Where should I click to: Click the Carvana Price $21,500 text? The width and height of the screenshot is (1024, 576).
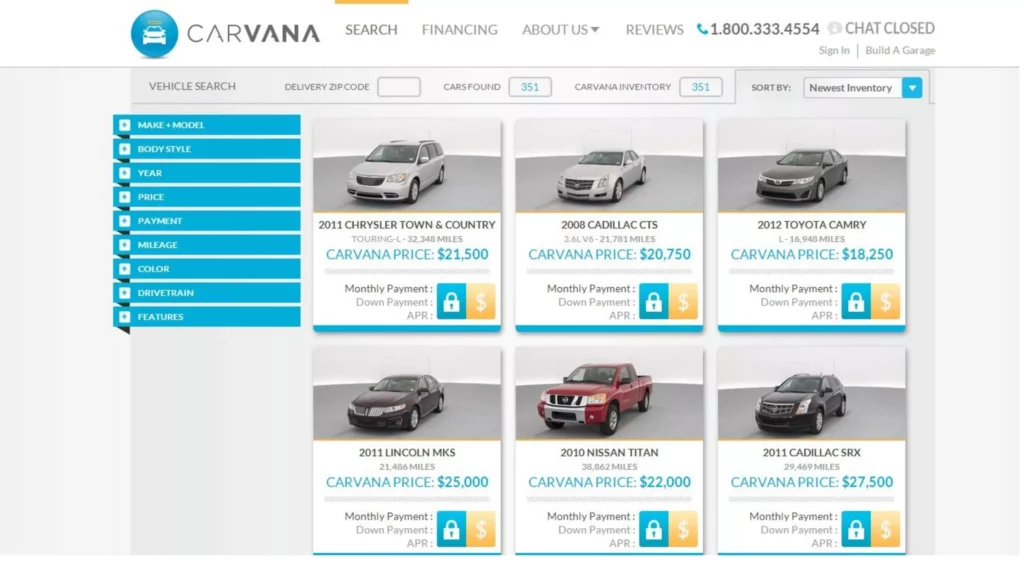pos(407,255)
